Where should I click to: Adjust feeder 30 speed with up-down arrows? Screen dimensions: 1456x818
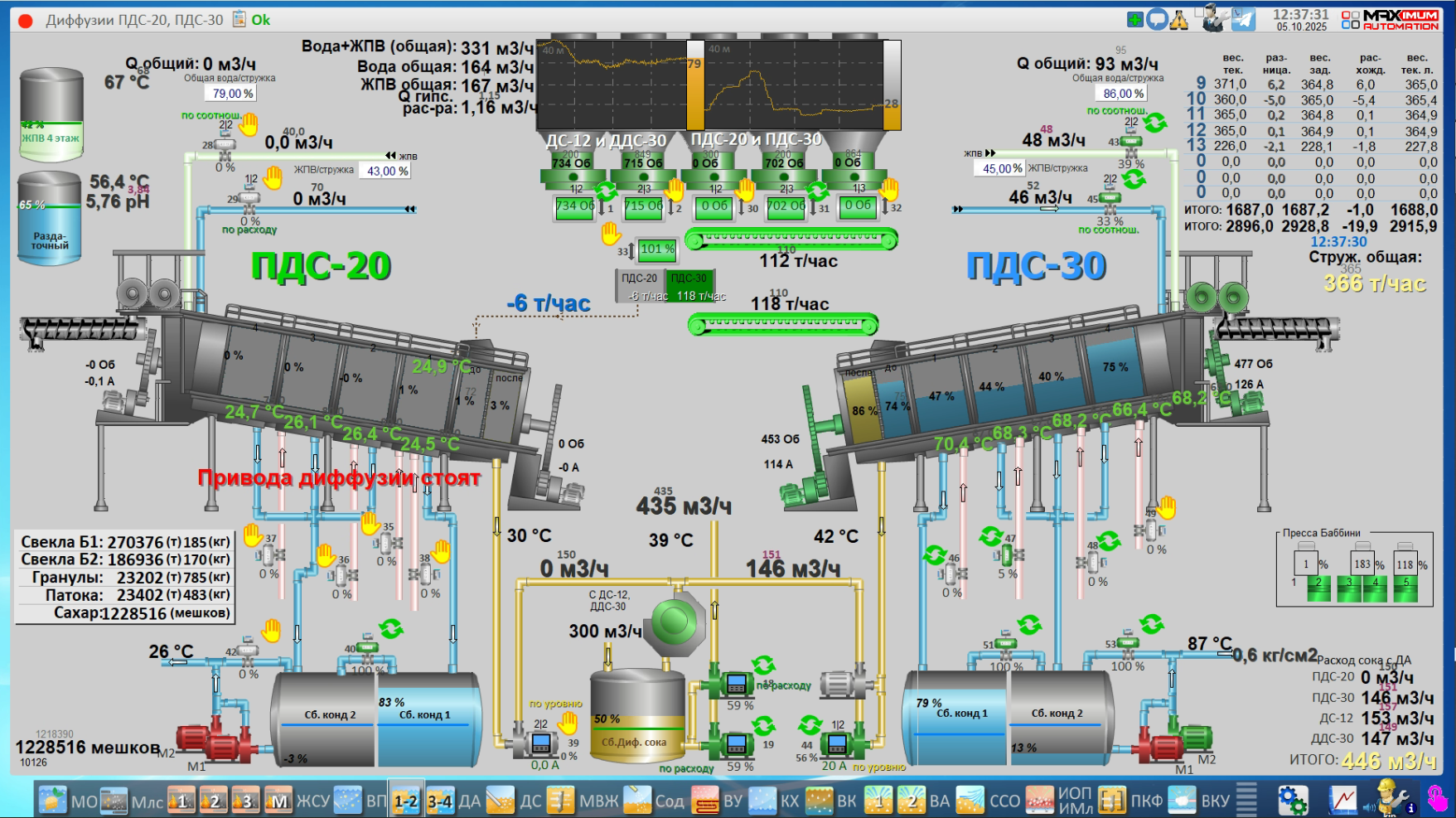coord(742,207)
